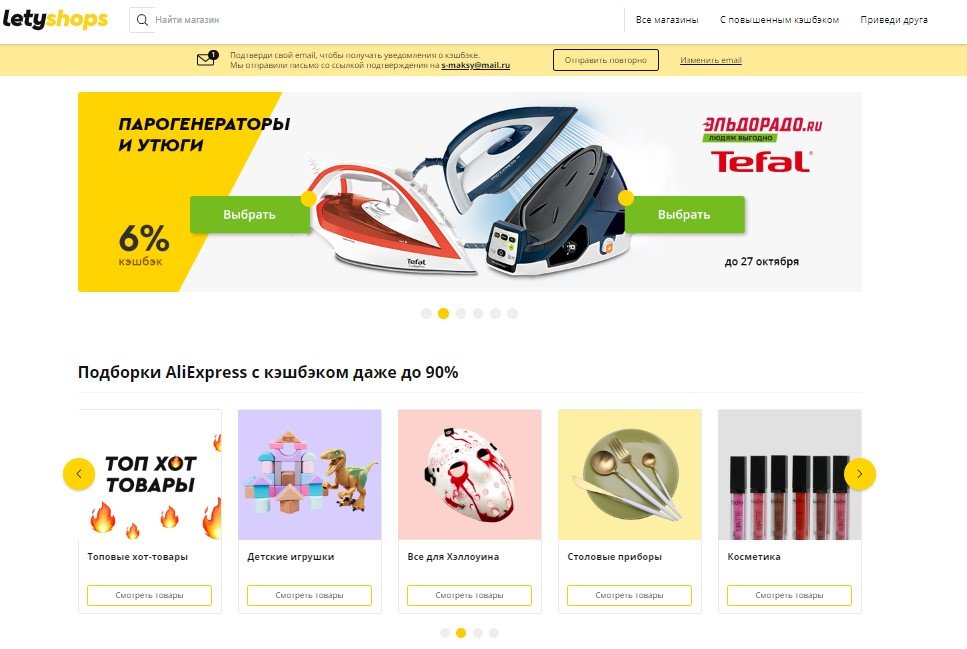Image resolution: width=967 pixels, height=649 pixels.
Task: Open the Все магазины menu item
Action: (667, 20)
